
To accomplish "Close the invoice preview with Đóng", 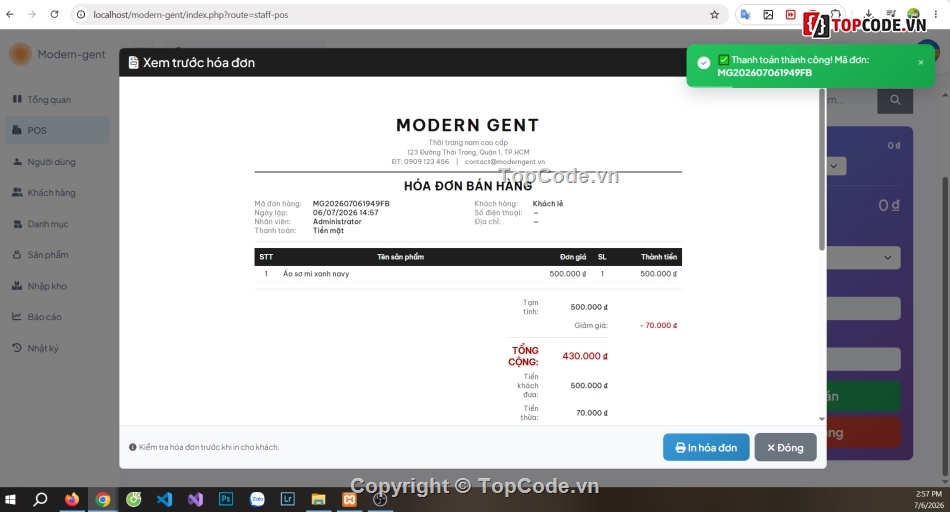I will click(785, 447).
